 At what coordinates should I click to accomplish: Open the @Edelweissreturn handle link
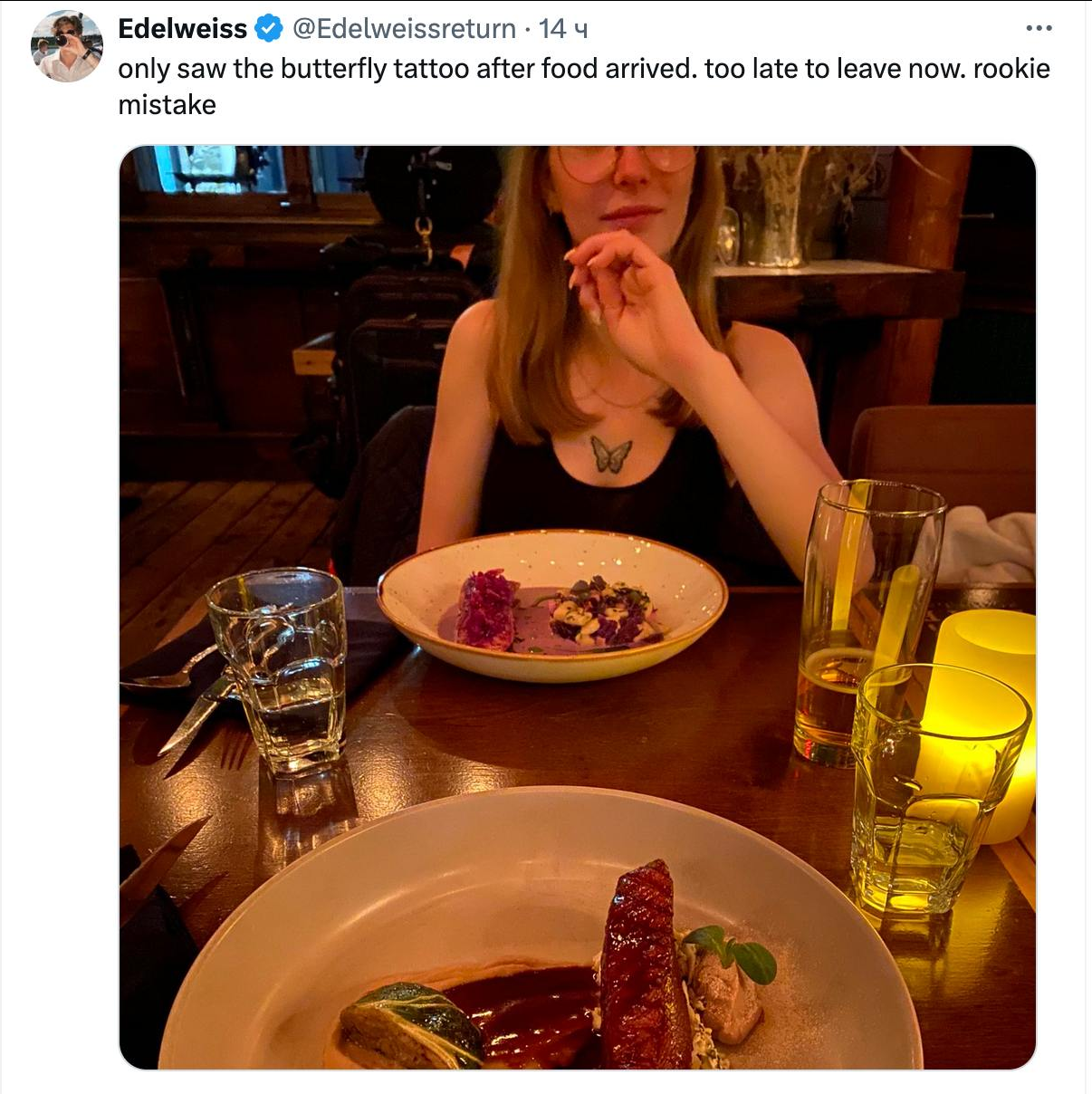click(x=404, y=29)
